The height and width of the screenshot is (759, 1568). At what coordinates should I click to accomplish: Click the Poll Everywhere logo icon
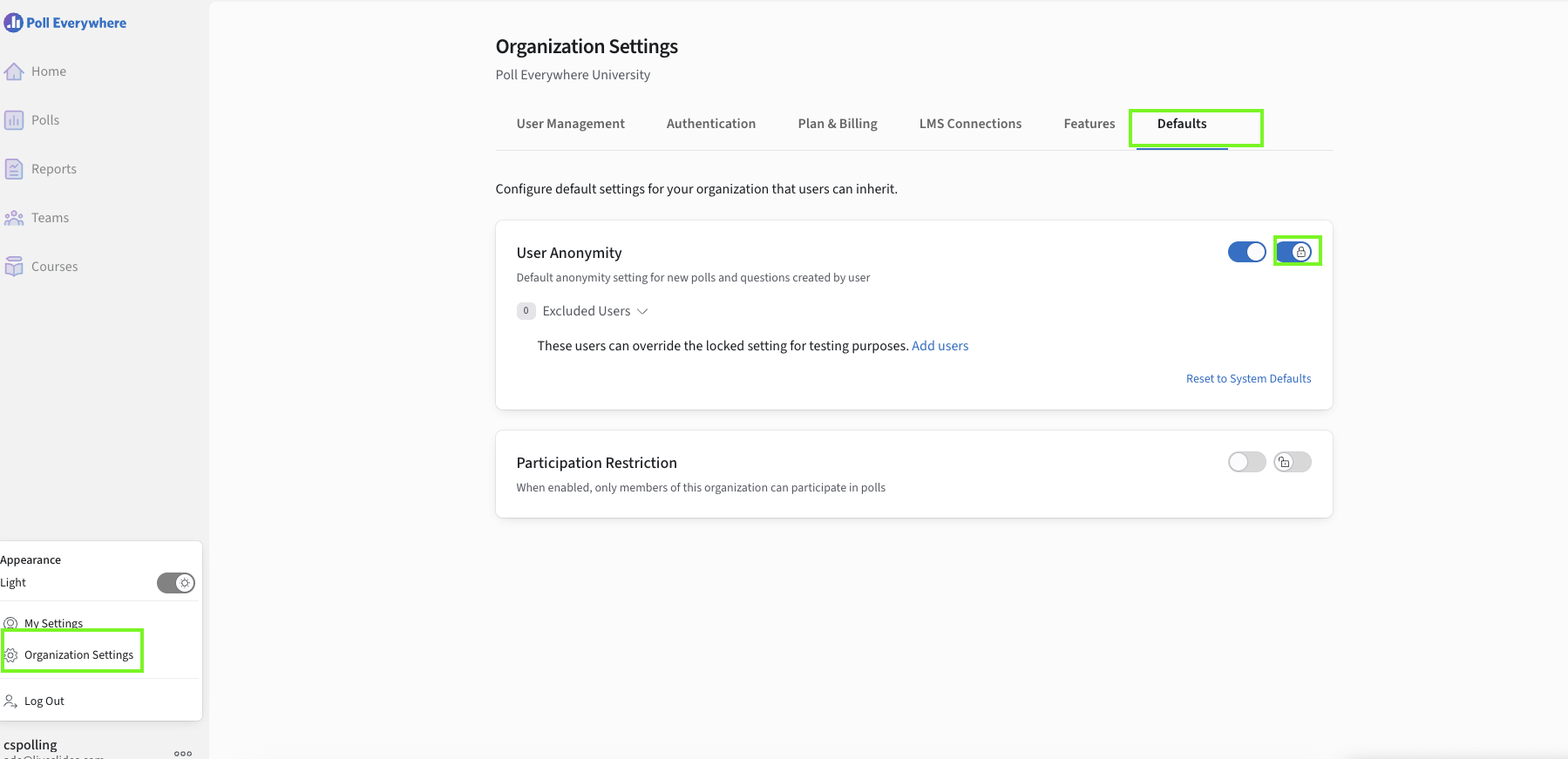[x=13, y=23]
